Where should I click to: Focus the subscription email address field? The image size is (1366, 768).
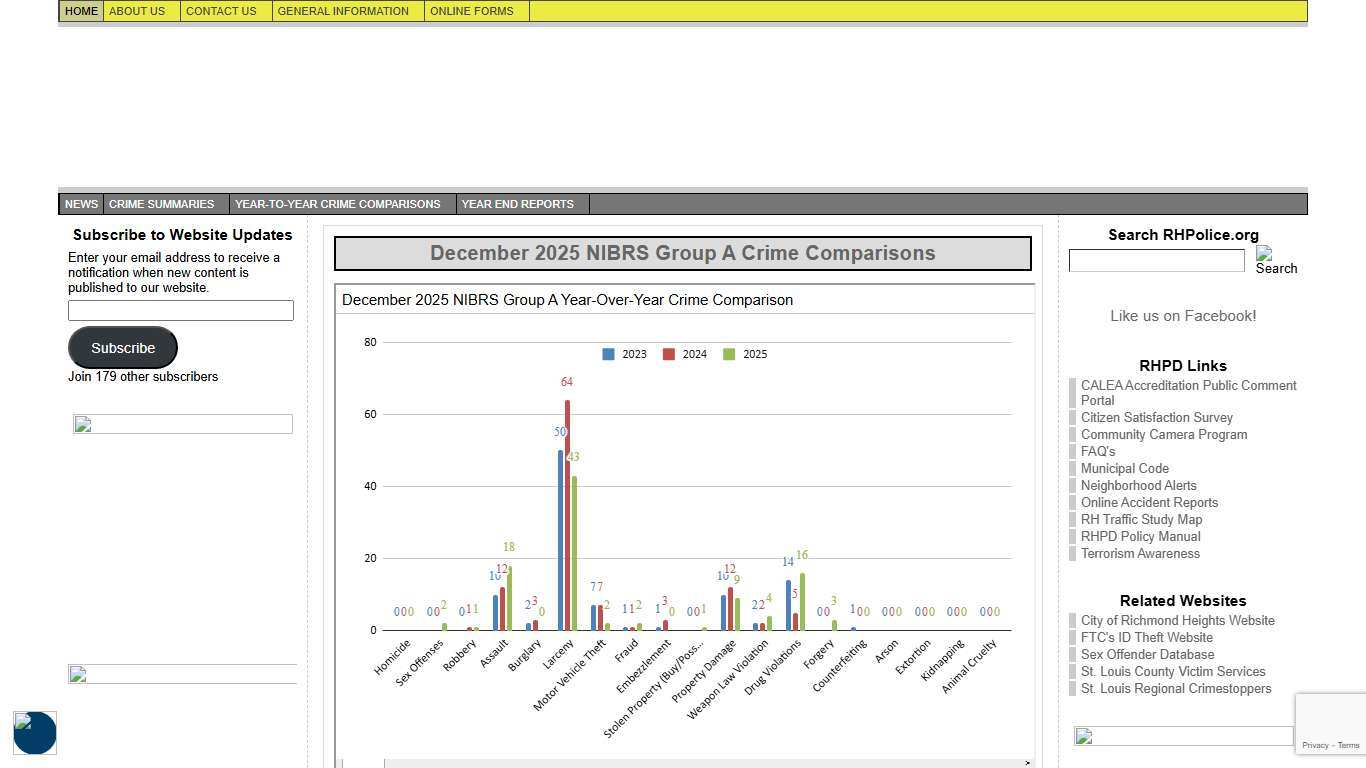point(181,311)
